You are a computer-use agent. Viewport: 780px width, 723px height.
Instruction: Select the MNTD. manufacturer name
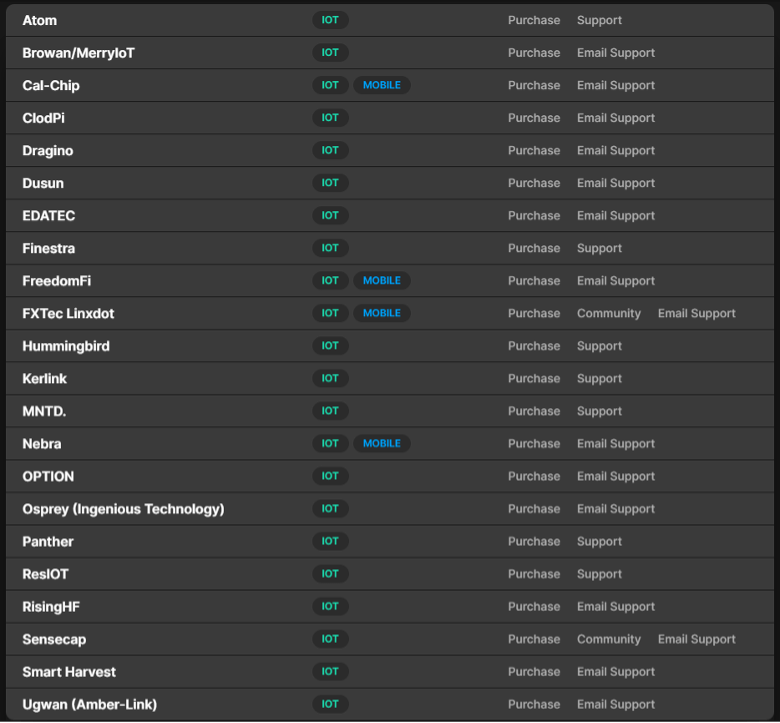click(44, 411)
